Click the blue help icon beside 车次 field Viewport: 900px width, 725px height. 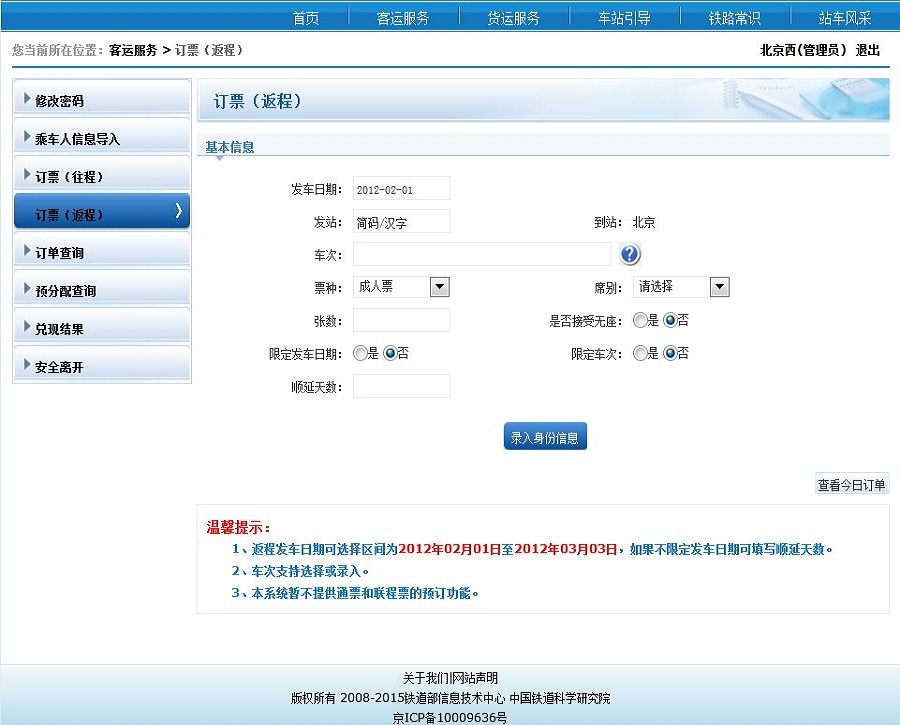pyautogui.click(x=630, y=254)
